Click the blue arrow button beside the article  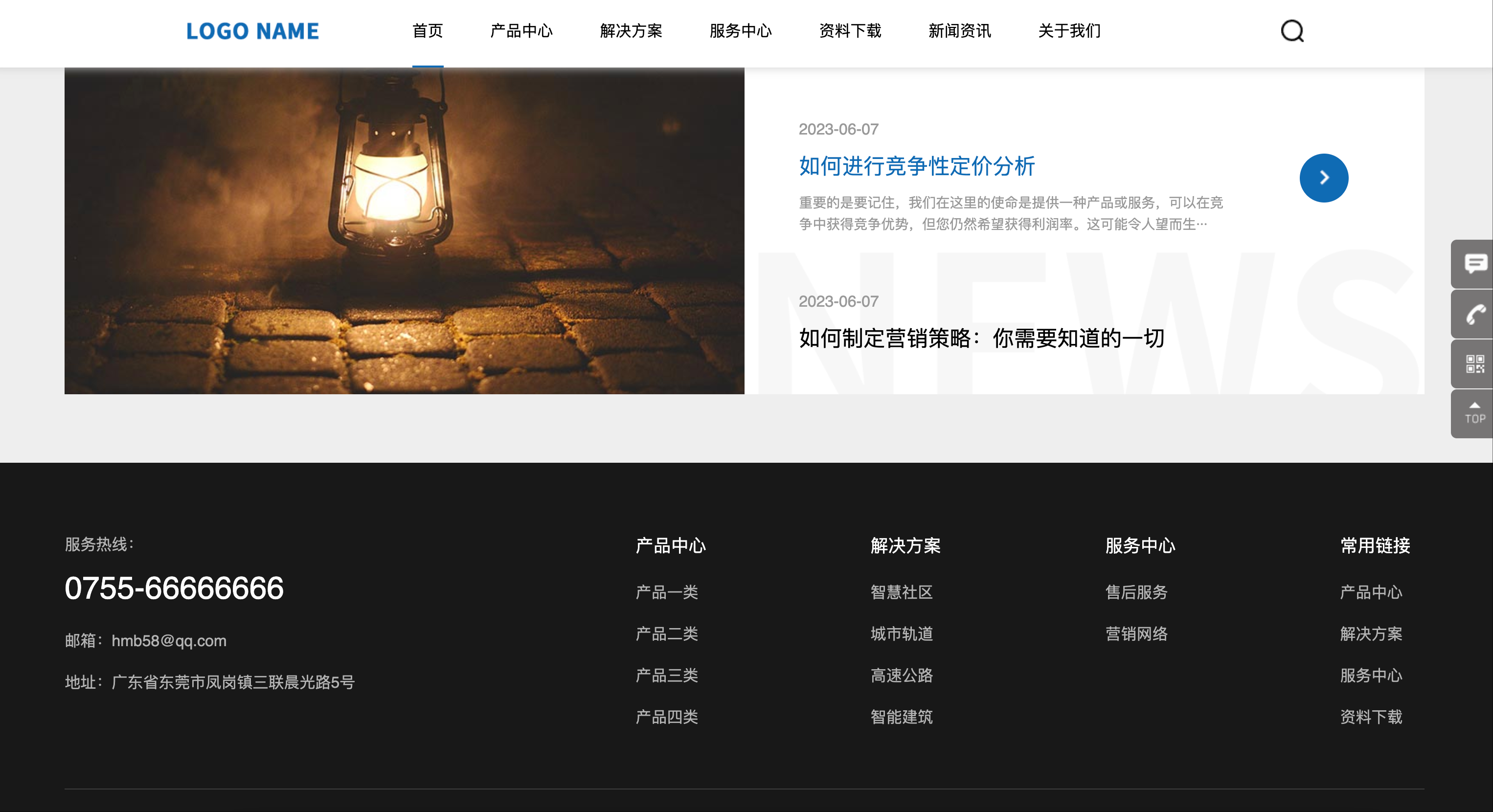pyautogui.click(x=1324, y=178)
